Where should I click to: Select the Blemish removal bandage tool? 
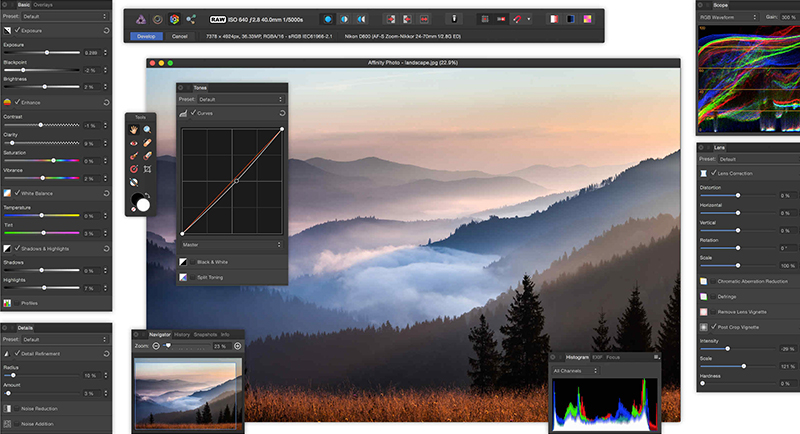(147, 143)
